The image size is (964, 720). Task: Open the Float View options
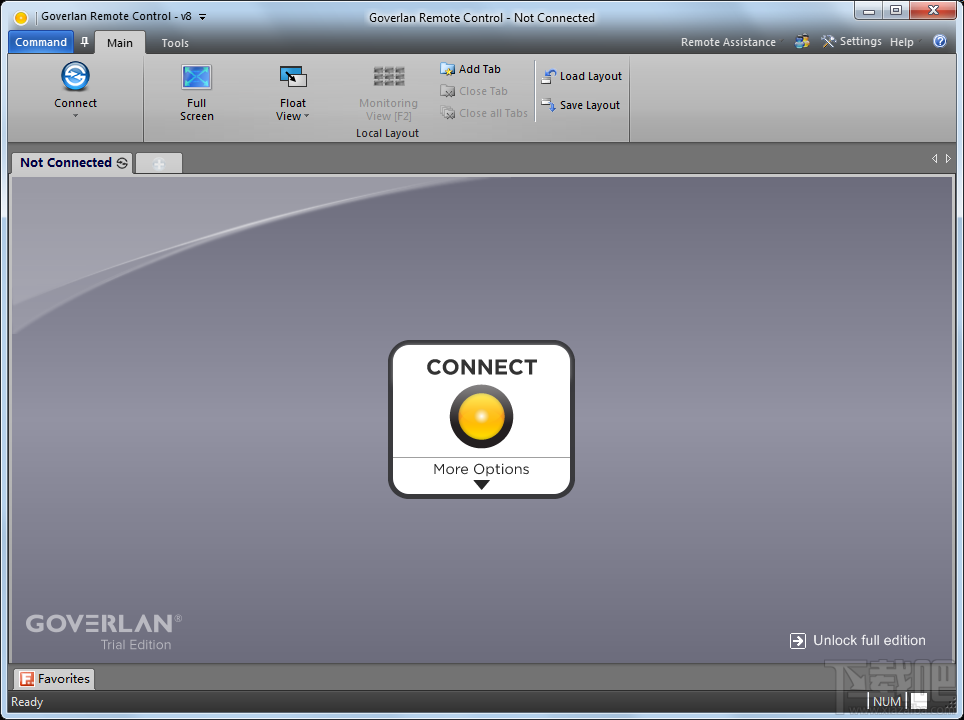(x=293, y=92)
